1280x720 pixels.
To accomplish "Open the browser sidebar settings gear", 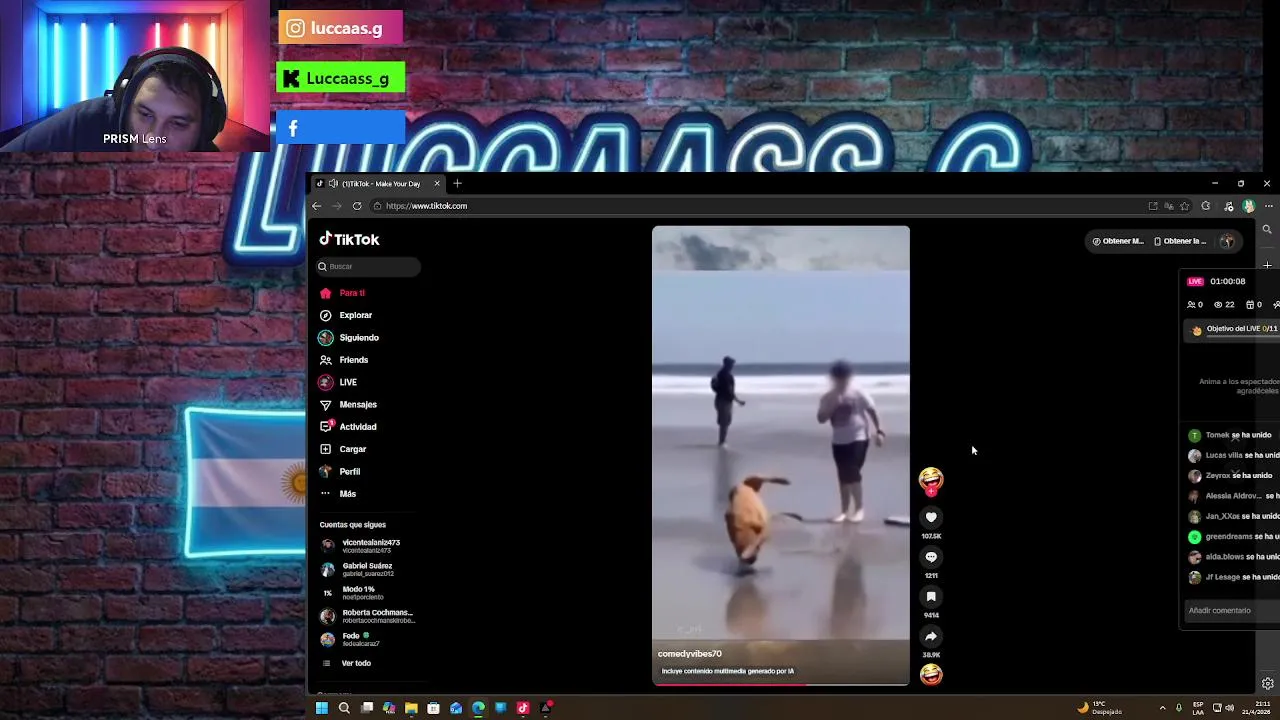I will click(x=1267, y=684).
